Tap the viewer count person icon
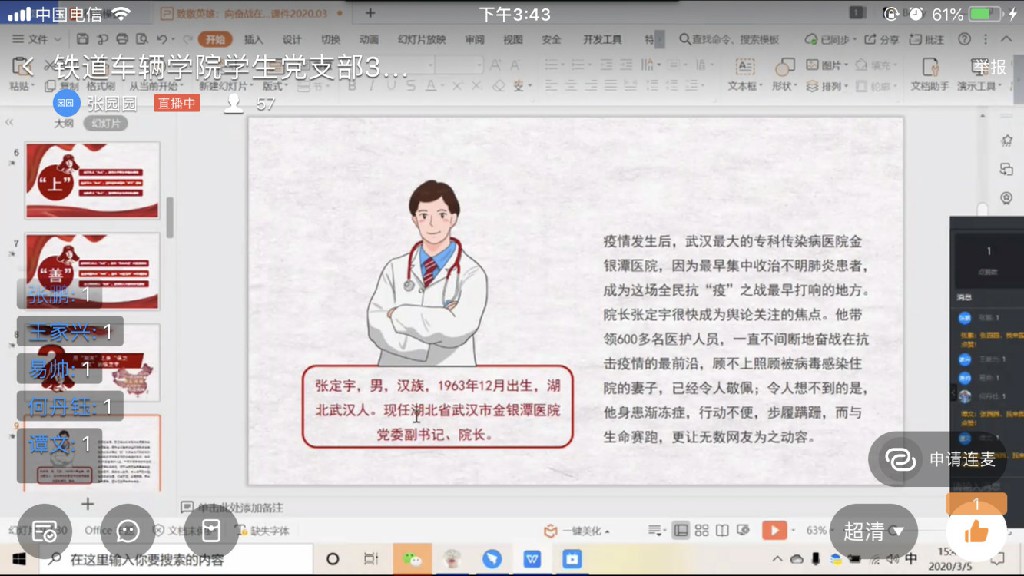 233,103
